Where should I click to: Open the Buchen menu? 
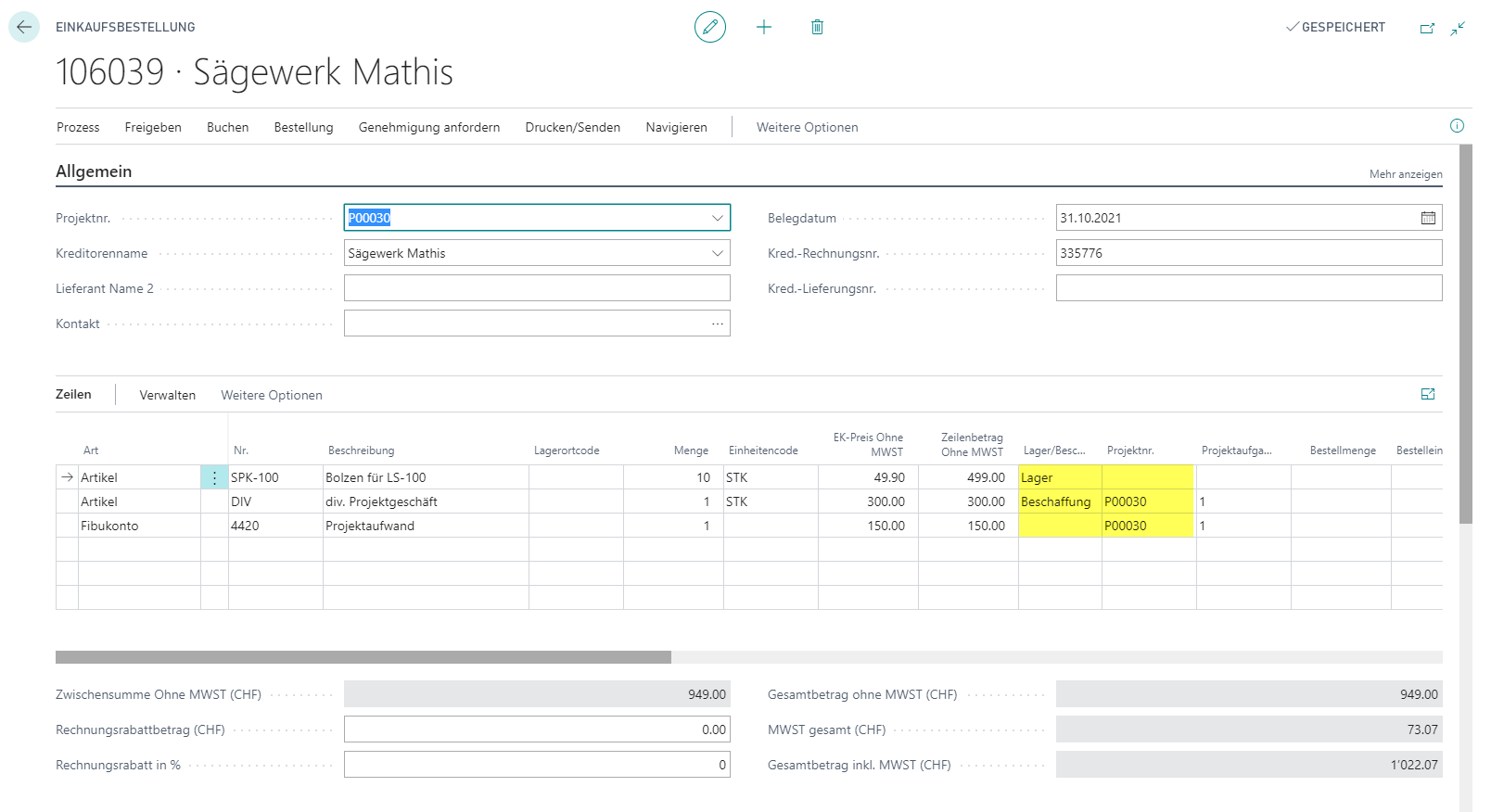coord(227,127)
